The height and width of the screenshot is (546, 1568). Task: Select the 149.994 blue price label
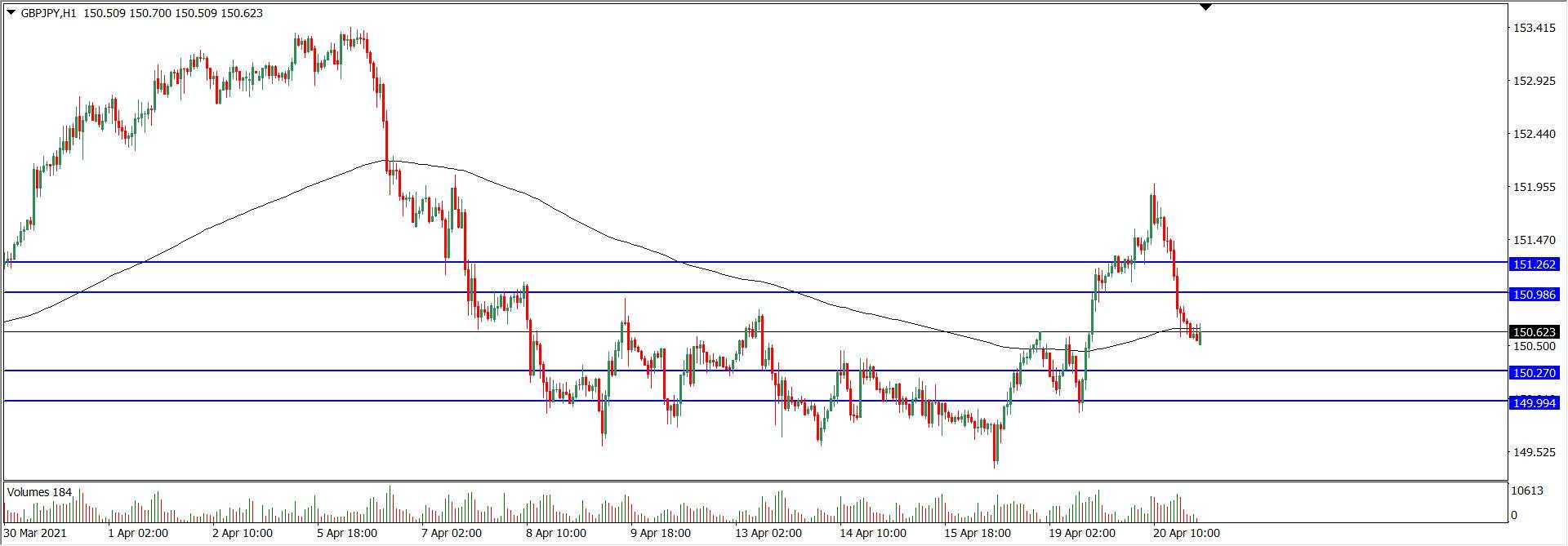pyautogui.click(x=1535, y=403)
